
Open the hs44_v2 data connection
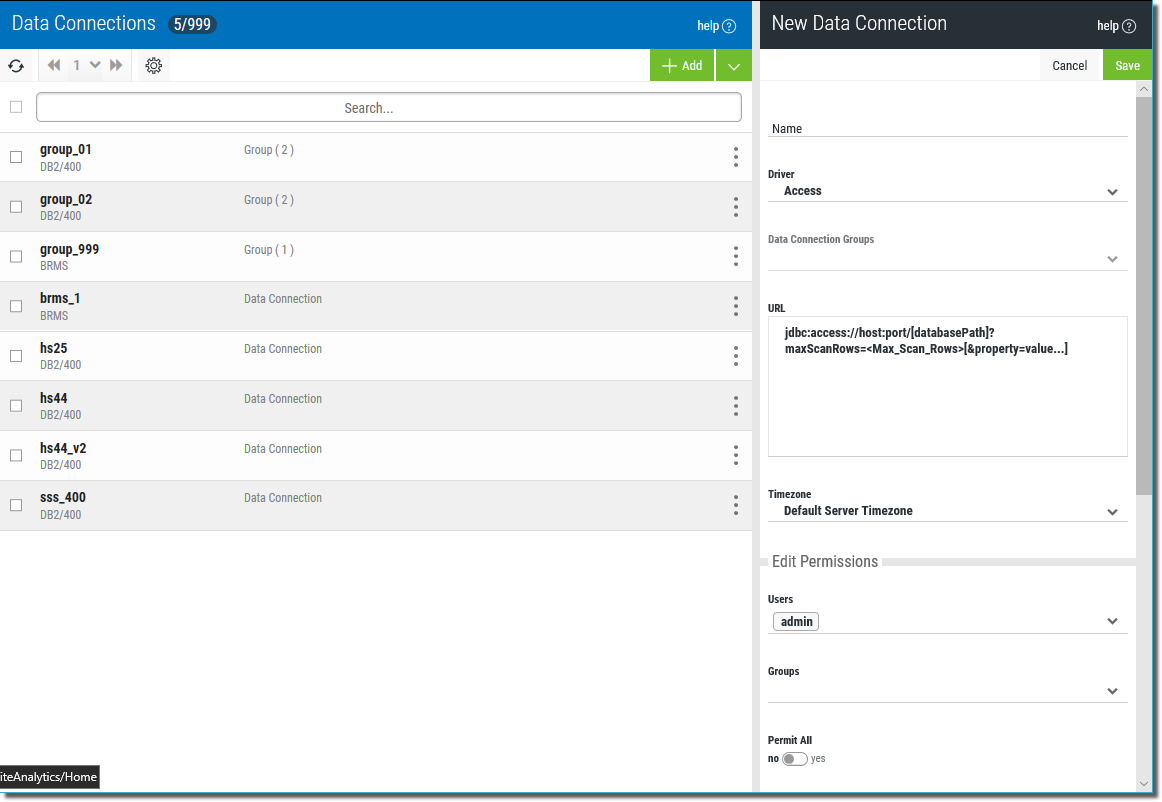[x=376, y=455]
